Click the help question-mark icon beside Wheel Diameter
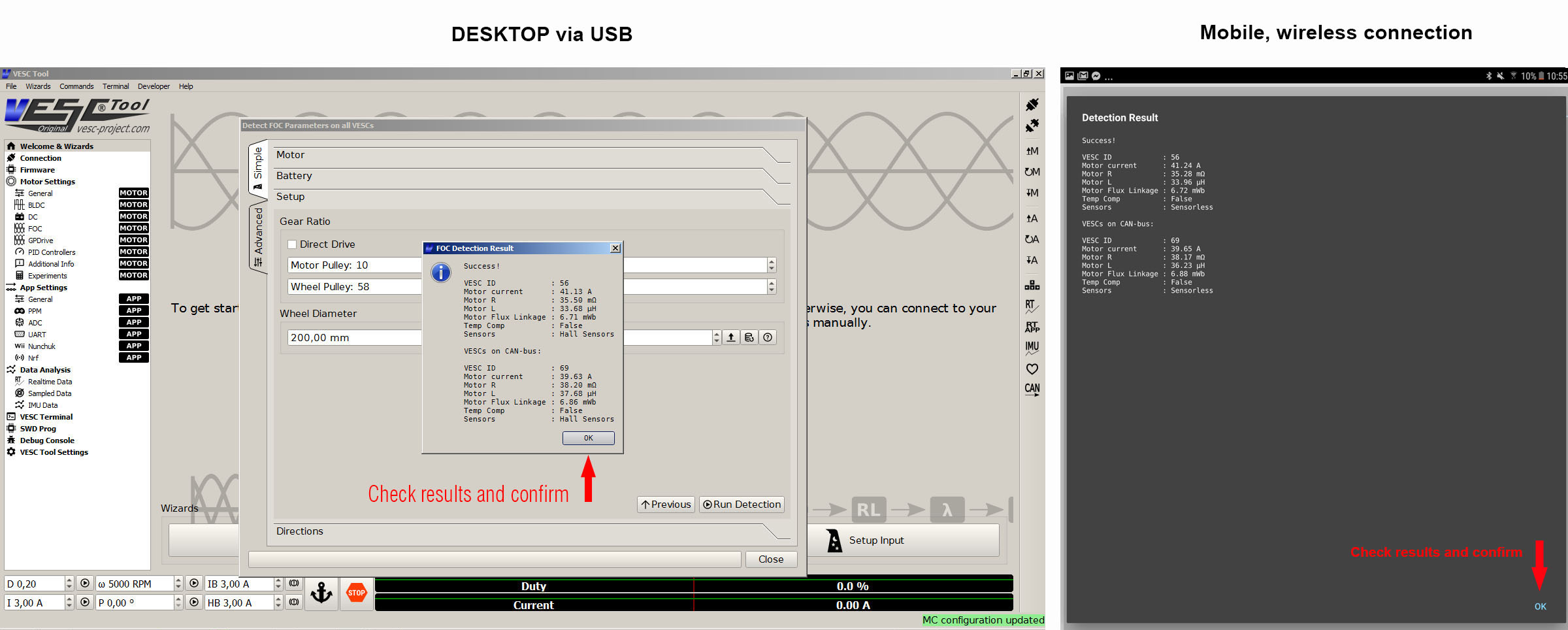The image size is (1568, 630). click(x=768, y=337)
